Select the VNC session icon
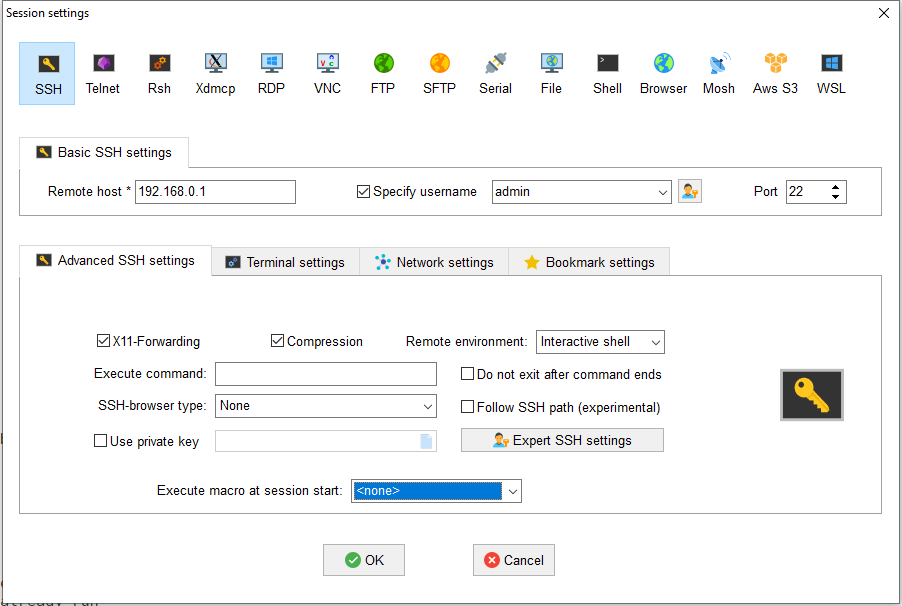Screen dimensions: 902x606 327,73
